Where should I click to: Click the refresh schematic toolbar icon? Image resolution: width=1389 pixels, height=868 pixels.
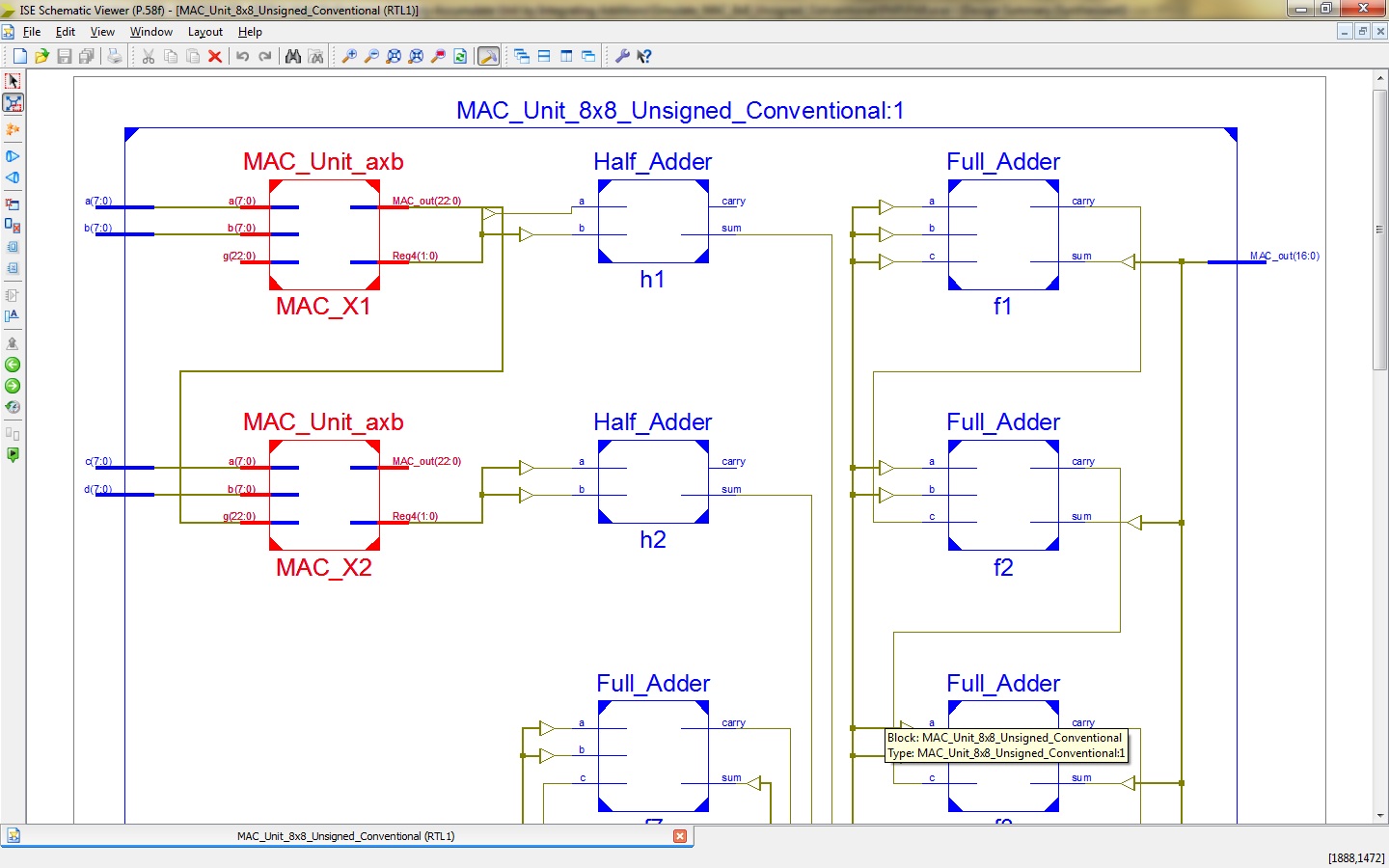tap(460, 57)
